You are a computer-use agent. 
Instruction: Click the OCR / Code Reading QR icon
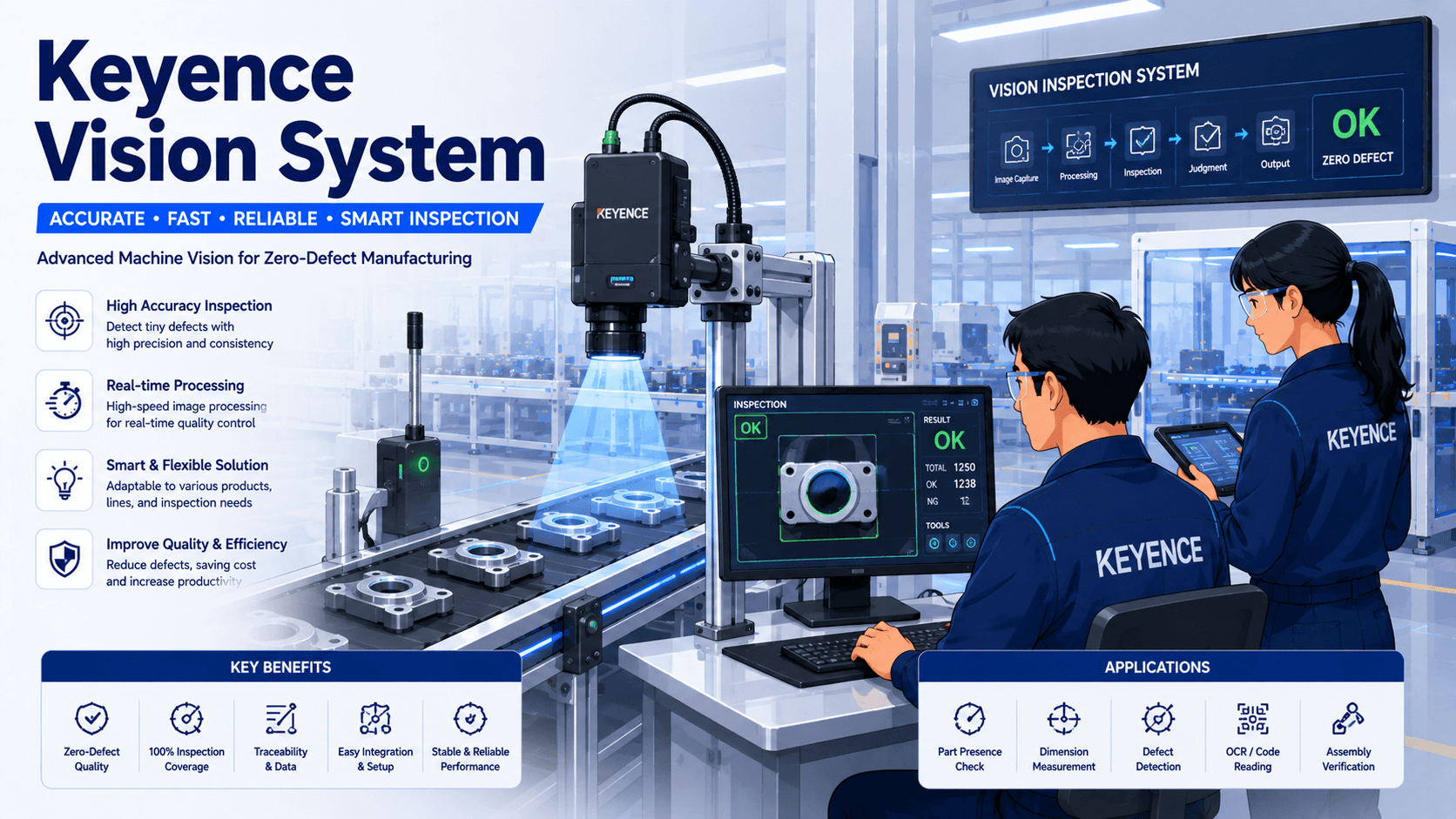click(1252, 719)
